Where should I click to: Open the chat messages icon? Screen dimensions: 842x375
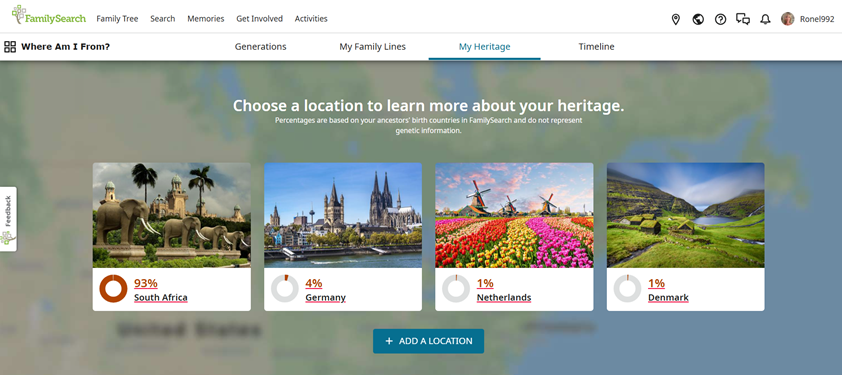point(743,19)
